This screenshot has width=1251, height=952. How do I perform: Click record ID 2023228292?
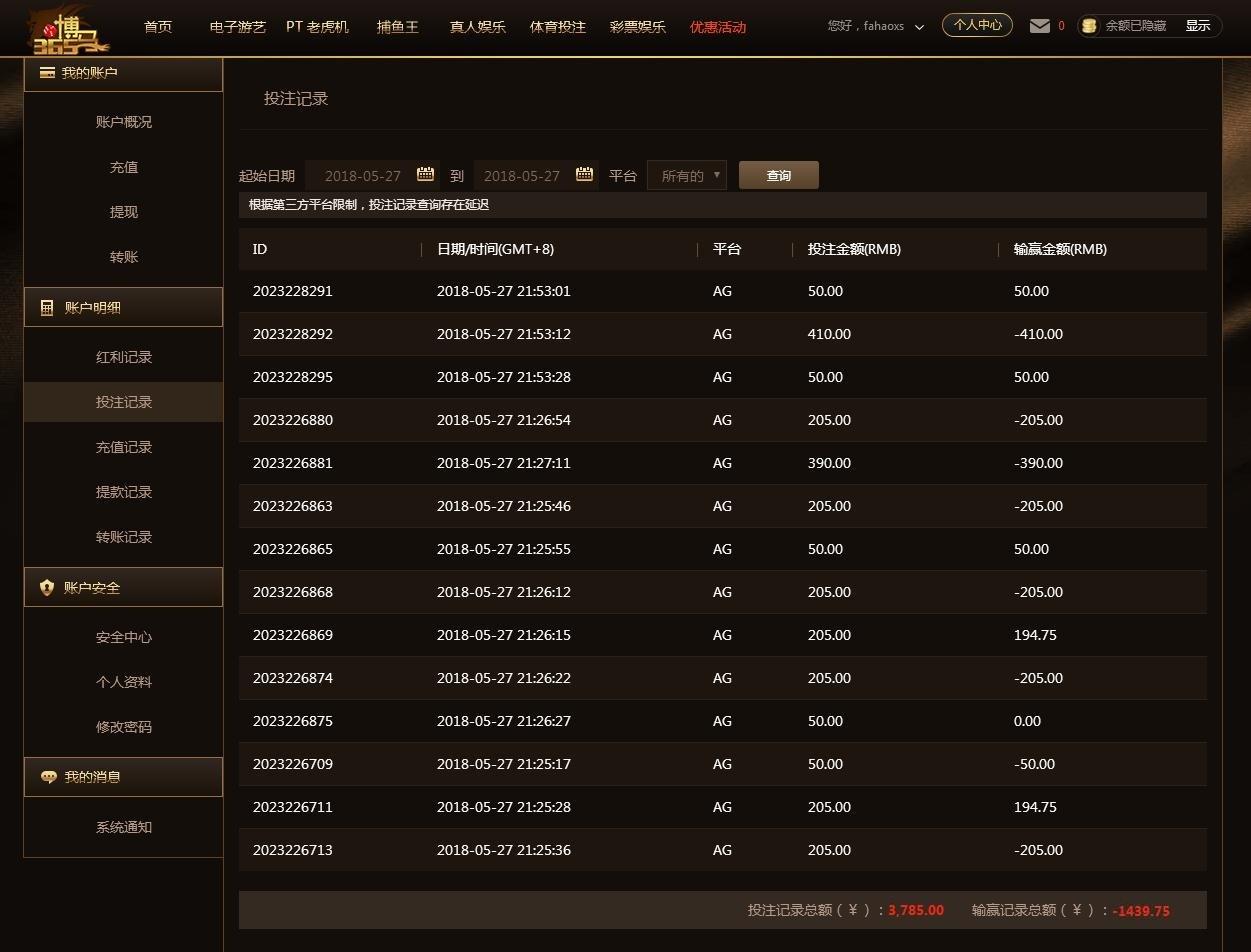tap(293, 334)
